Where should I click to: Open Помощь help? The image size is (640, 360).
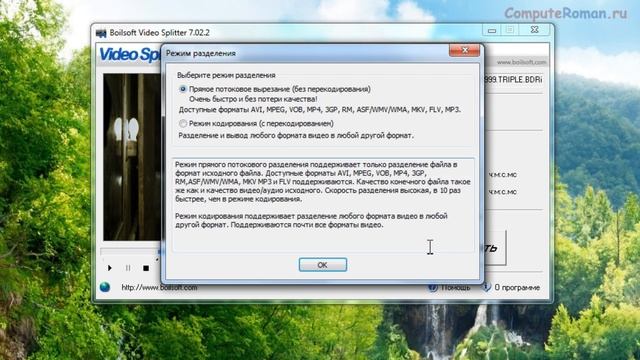(450, 287)
